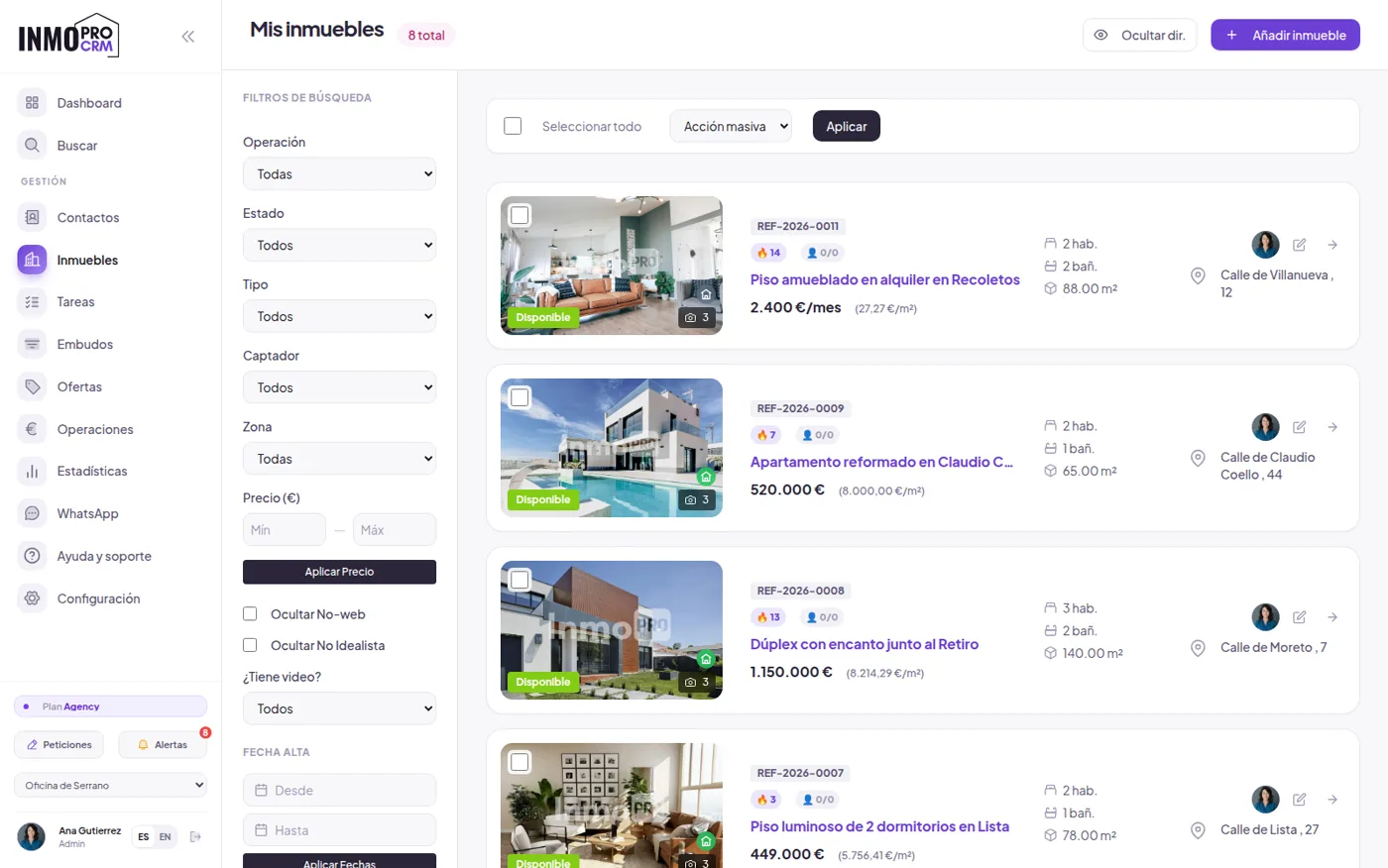
Task: Click the Contactos icon in the sidebar
Action: tap(33, 218)
